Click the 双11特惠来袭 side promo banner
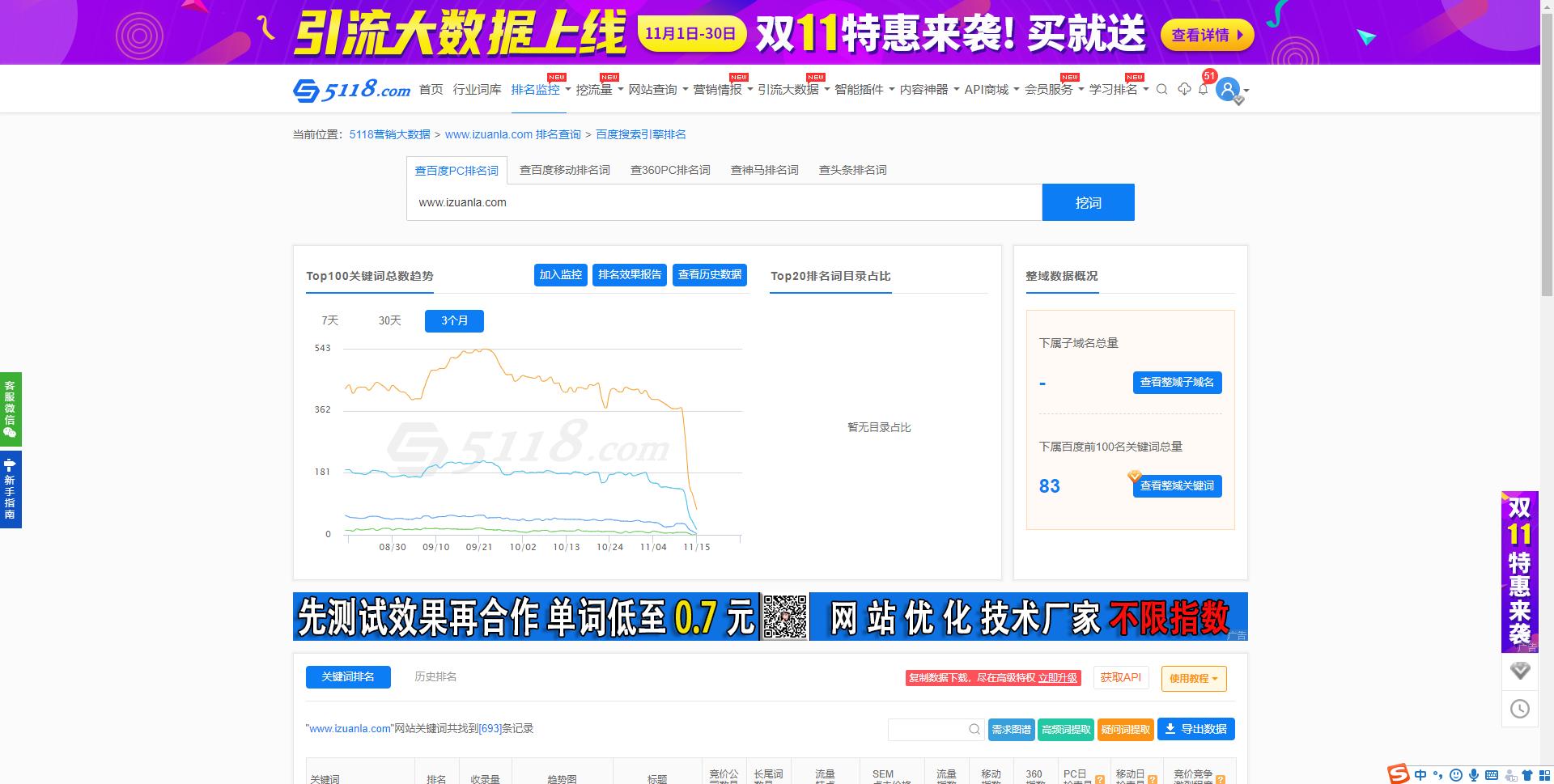This screenshot has height=784, width=1554. click(x=1519, y=571)
